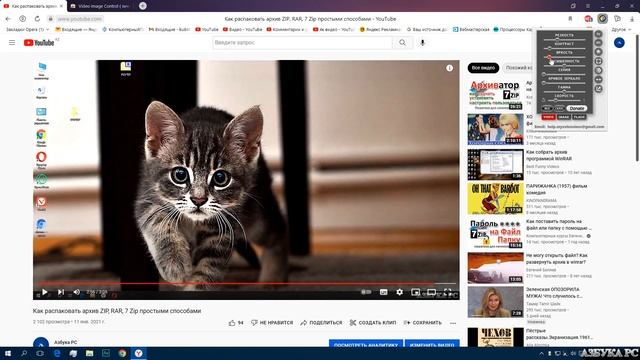
Task: Select the Похожий контент chip
Action: [518, 68]
